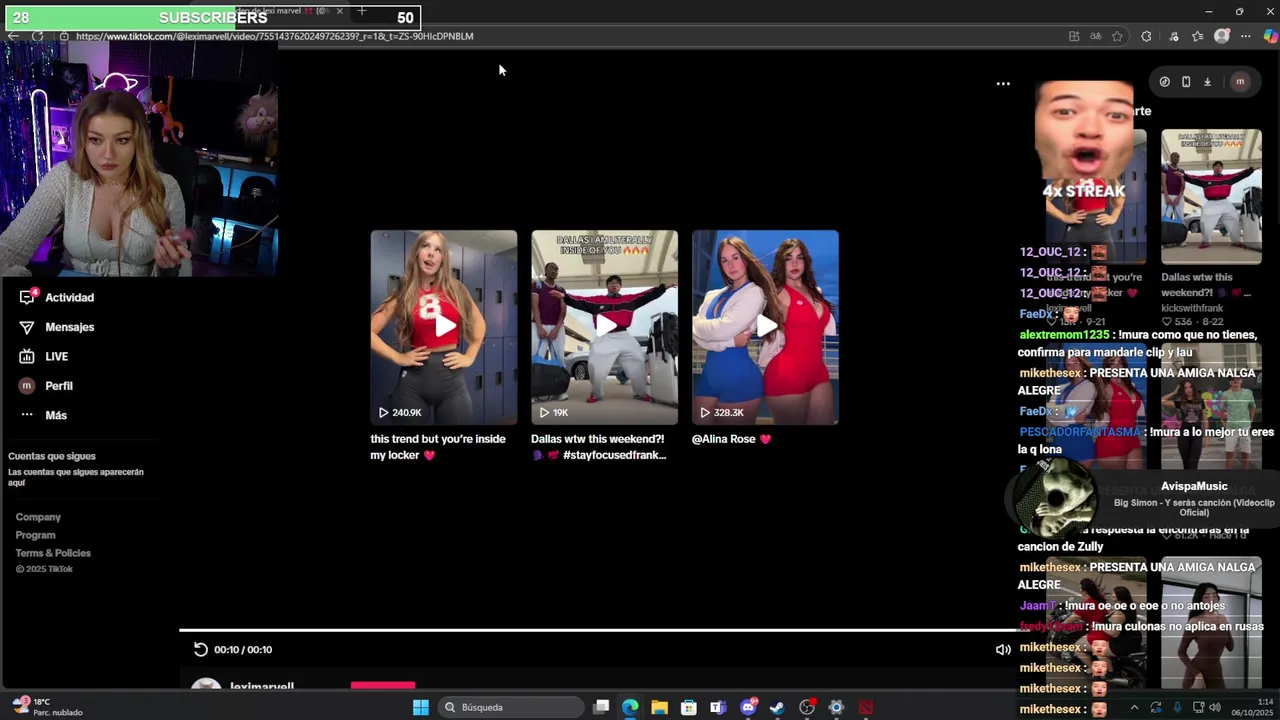The width and height of the screenshot is (1280, 720).
Task: Open the clock showing 06/10/2025
Action: click(1251, 707)
